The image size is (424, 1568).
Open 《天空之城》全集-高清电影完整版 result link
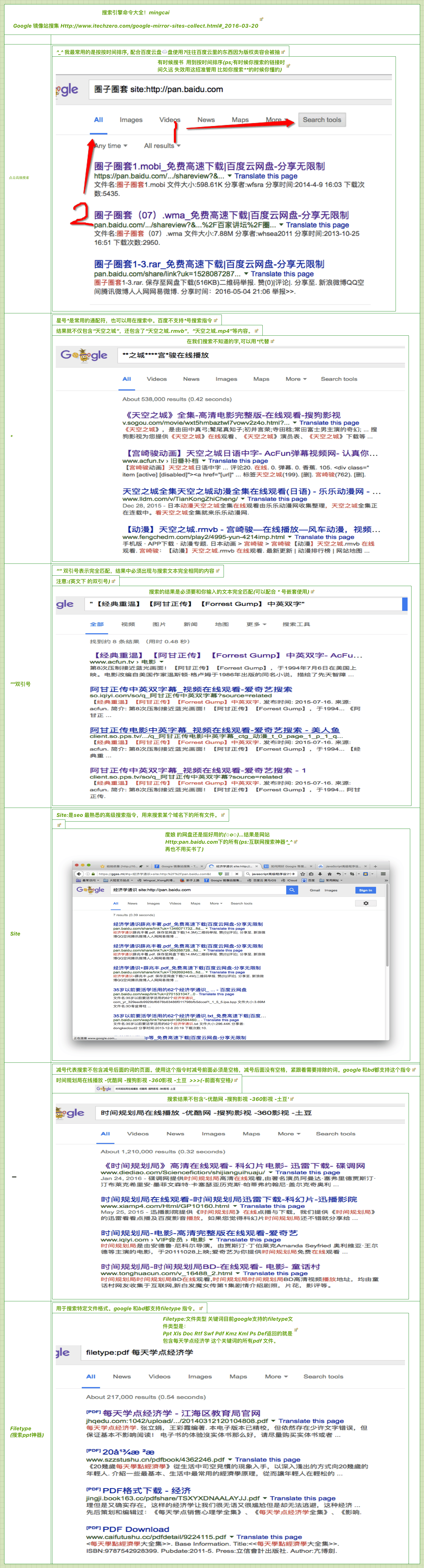coord(231,415)
